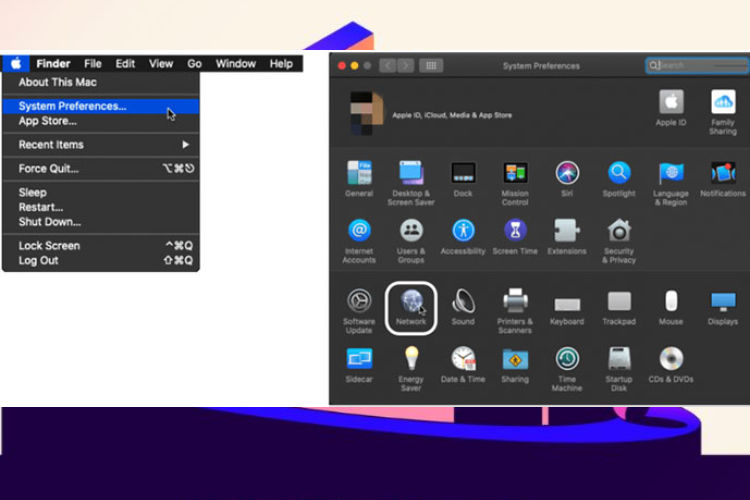Open Startup Disk preferences
The image size is (750, 500).
(619, 368)
